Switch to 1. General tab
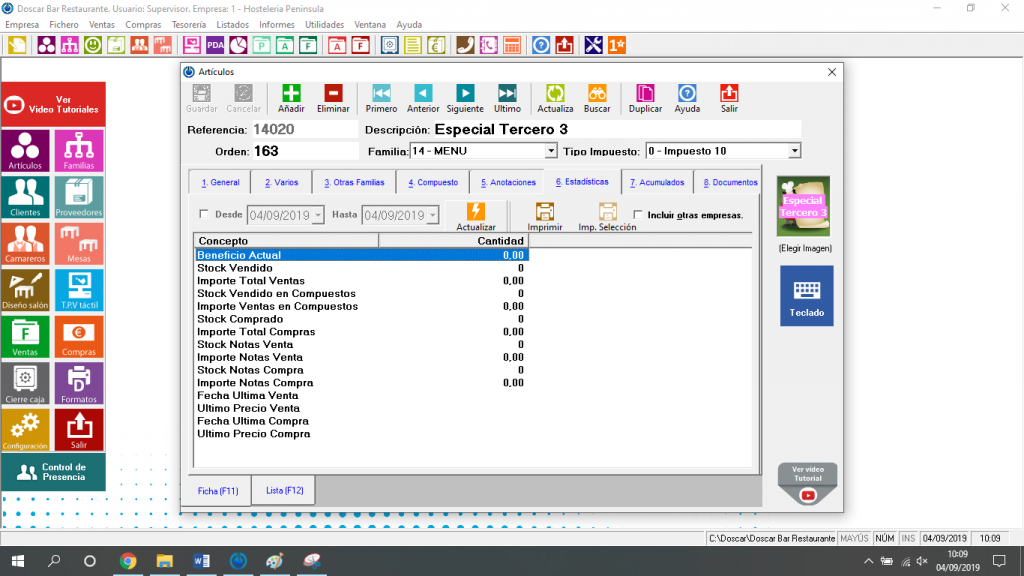Viewport: 1024px width, 576px height. pyautogui.click(x=220, y=182)
